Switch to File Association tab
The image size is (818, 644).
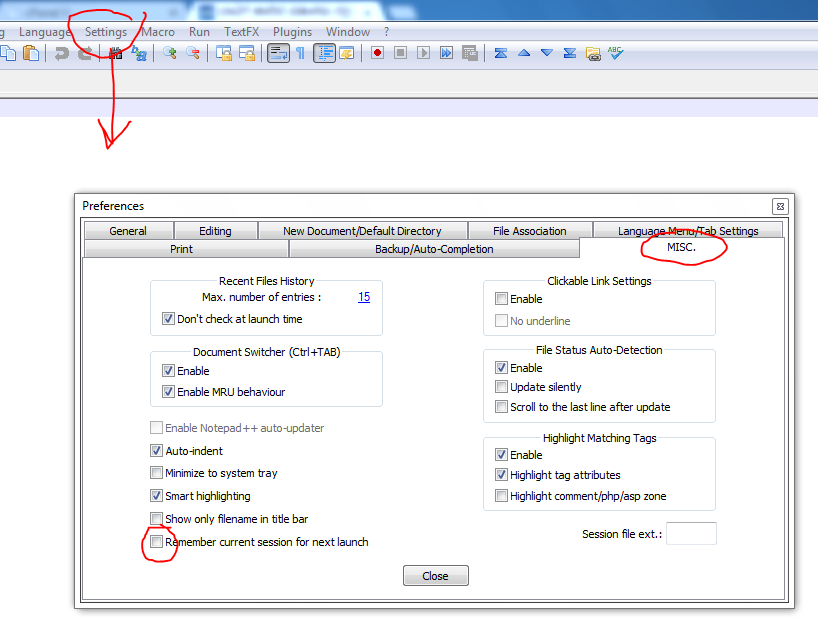(x=530, y=231)
